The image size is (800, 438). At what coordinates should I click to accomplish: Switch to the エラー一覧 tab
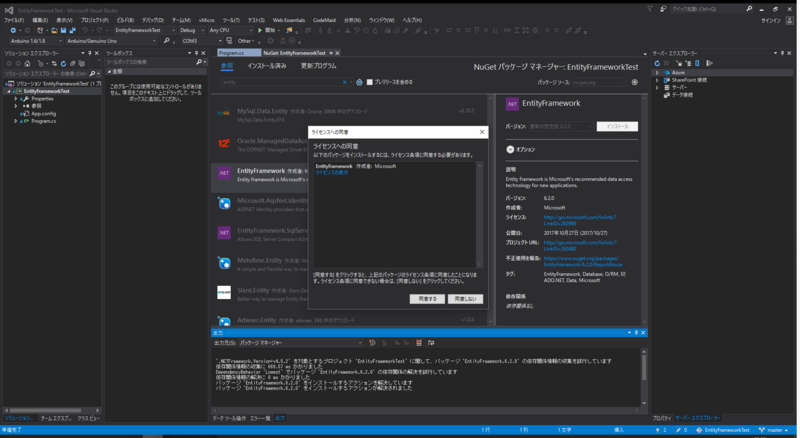click(x=260, y=418)
